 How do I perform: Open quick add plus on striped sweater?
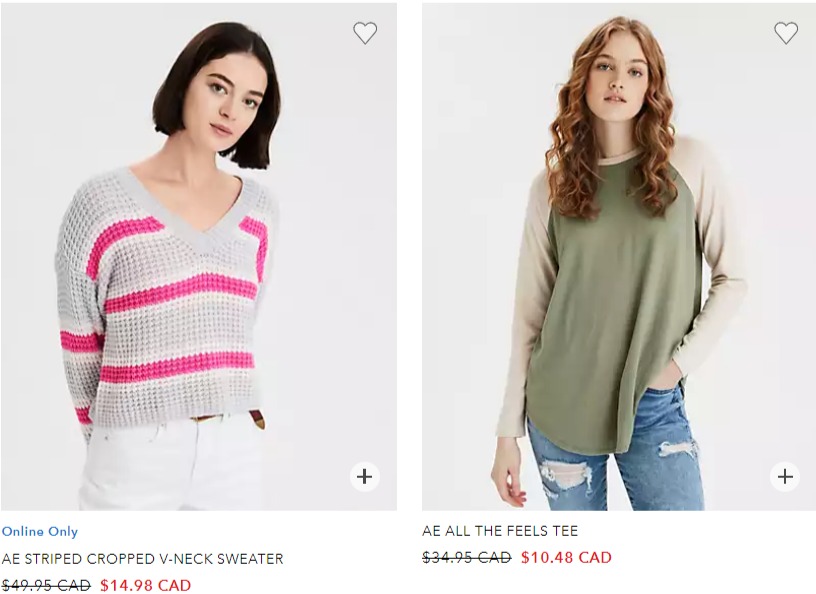365,476
